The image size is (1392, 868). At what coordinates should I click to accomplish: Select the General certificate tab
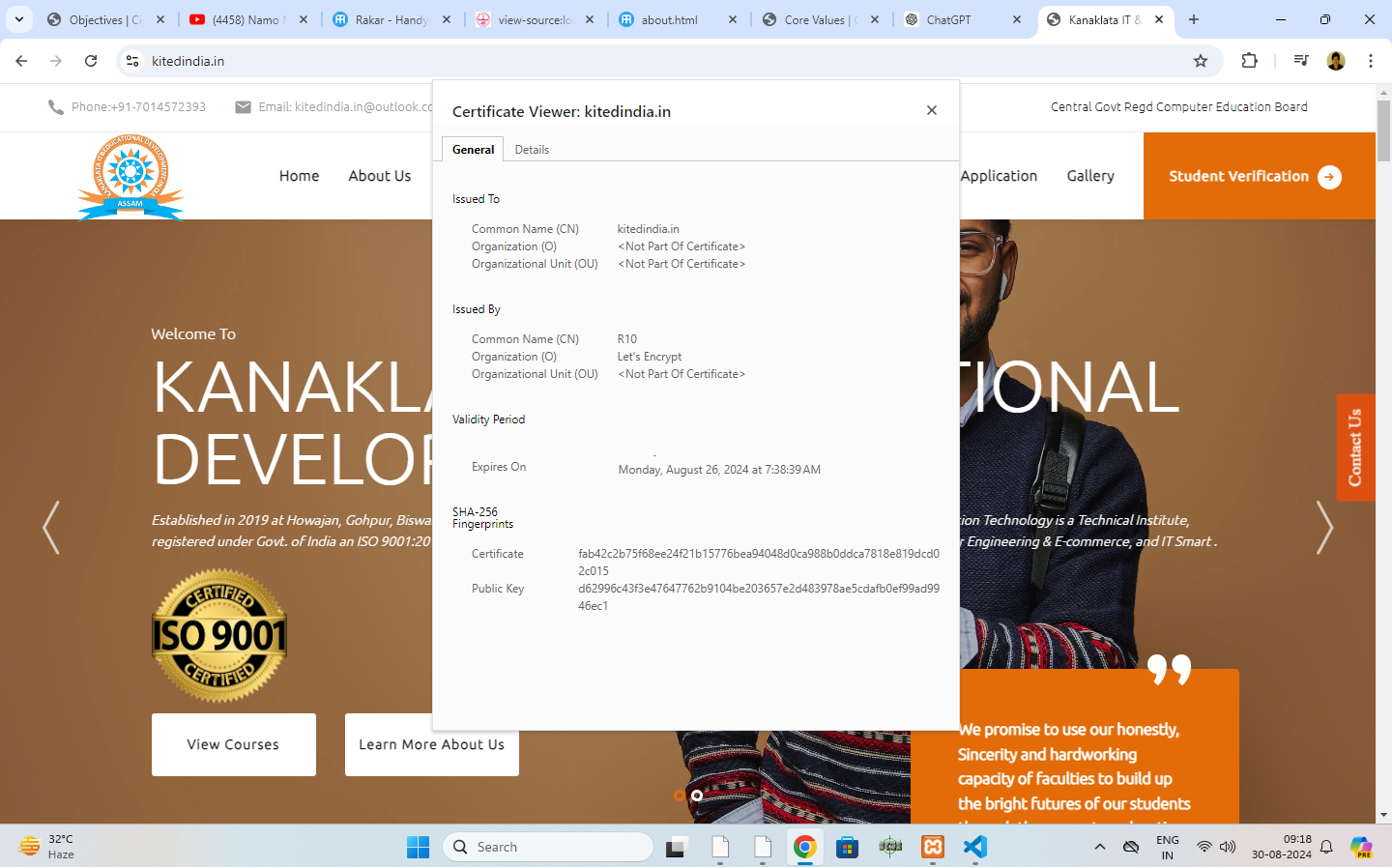pos(473,150)
